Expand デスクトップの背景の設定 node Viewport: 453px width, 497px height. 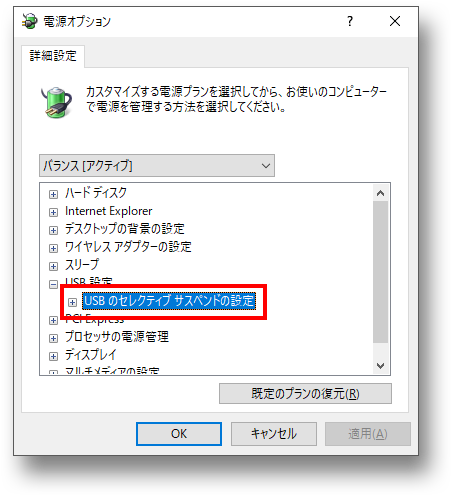pyautogui.click(x=53, y=230)
